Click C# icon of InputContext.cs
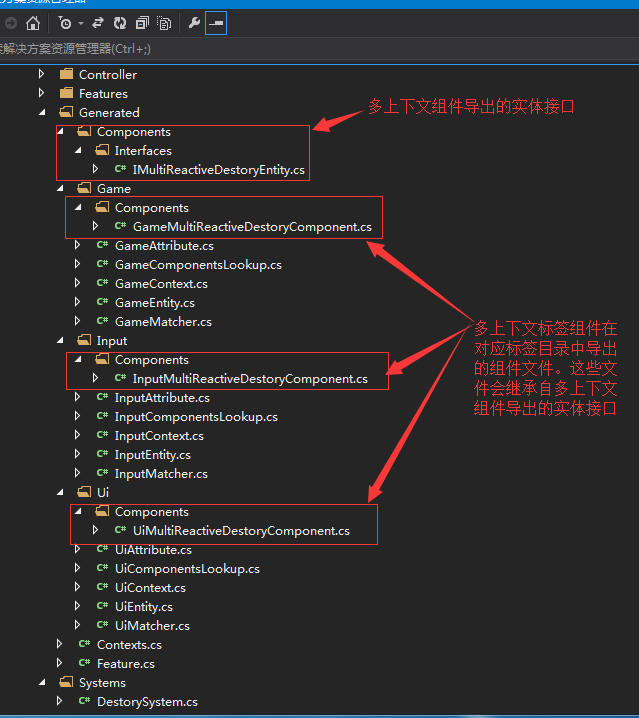 coord(102,435)
